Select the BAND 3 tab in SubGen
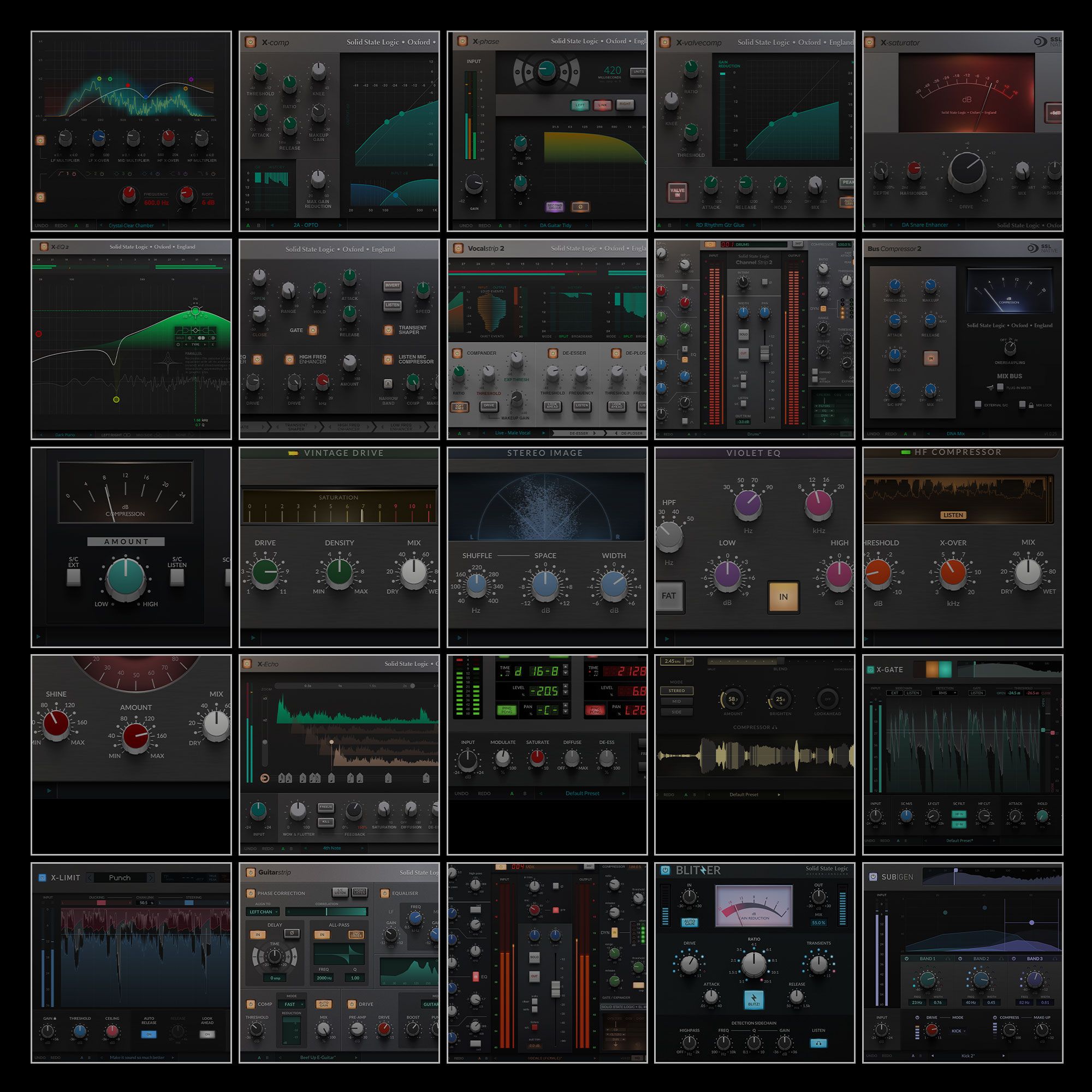 [1035, 959]
